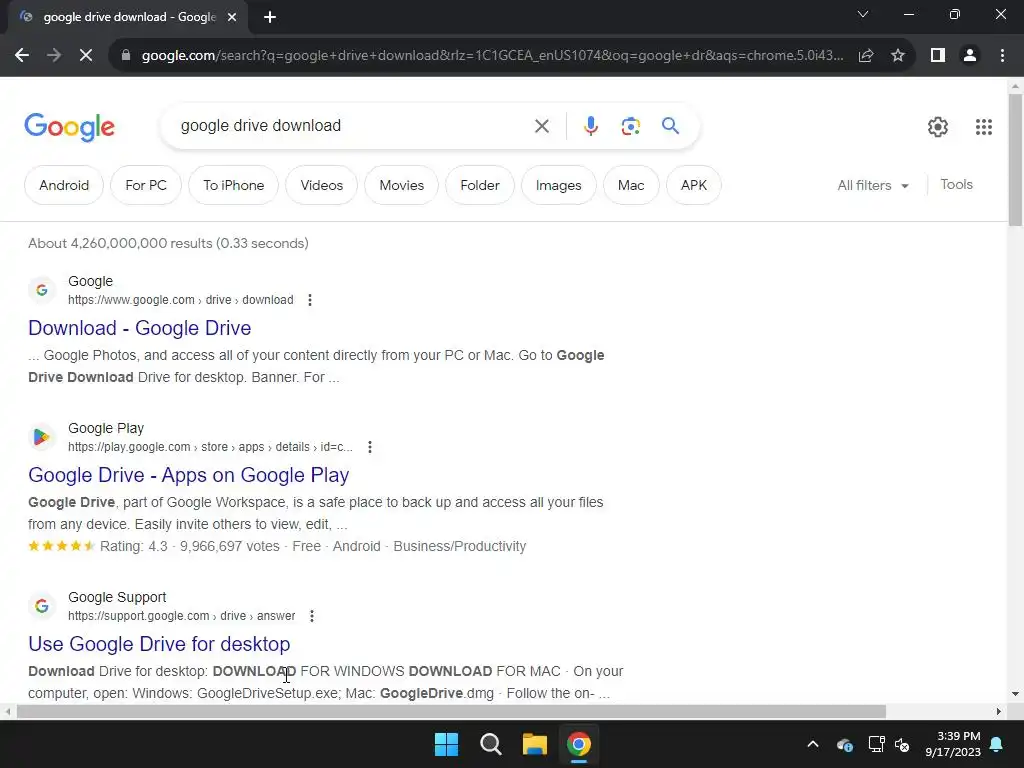Go to Google home via logo
Screen dimensions: 1024x768
tap(69, 127)
